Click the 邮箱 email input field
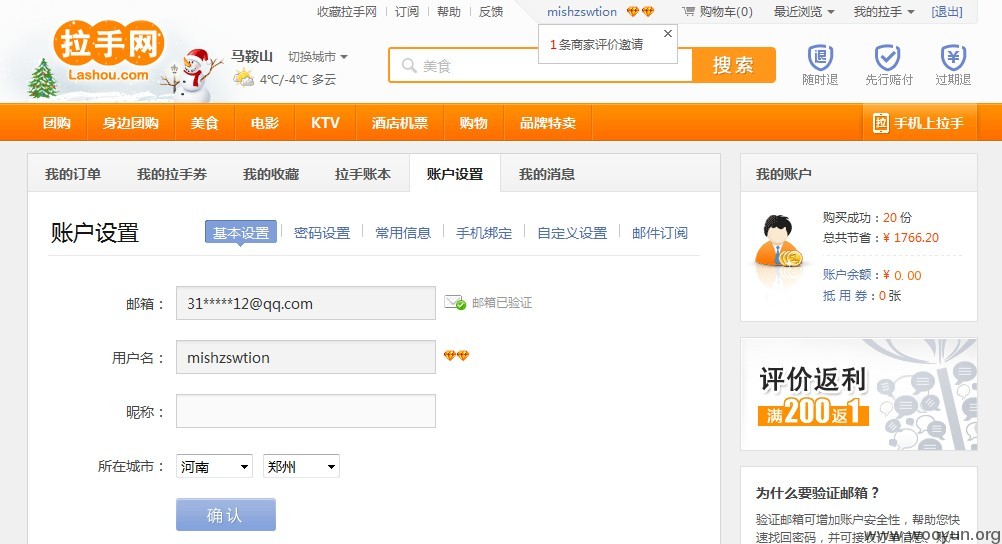The height and width of the screenshot is (544, 1002). point(305,303)
